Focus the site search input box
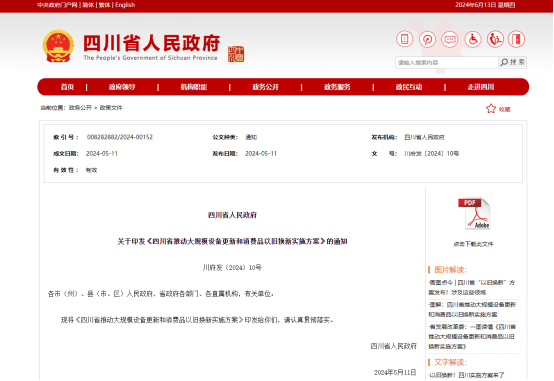 click(447, 63)
